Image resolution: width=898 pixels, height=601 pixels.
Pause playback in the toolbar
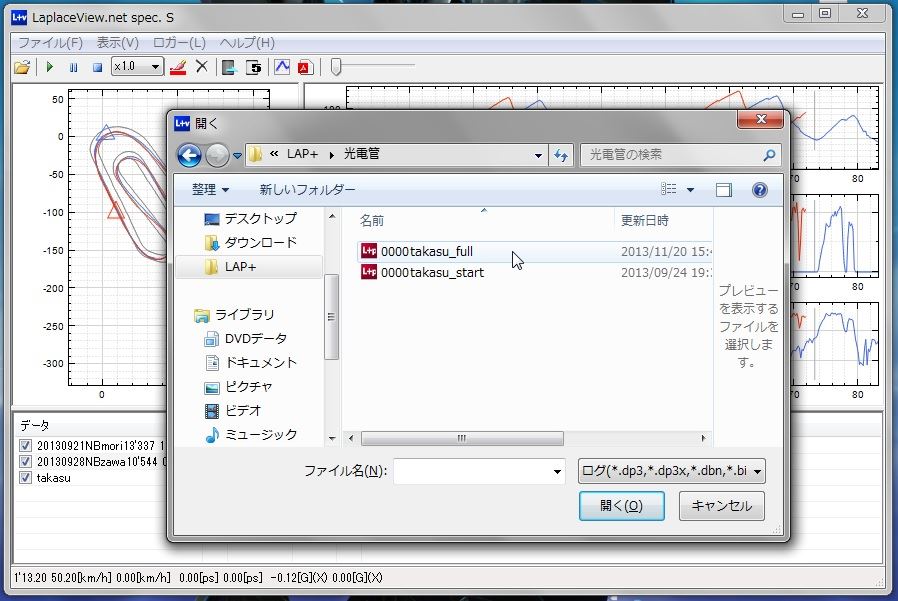[x=73, y=68]
